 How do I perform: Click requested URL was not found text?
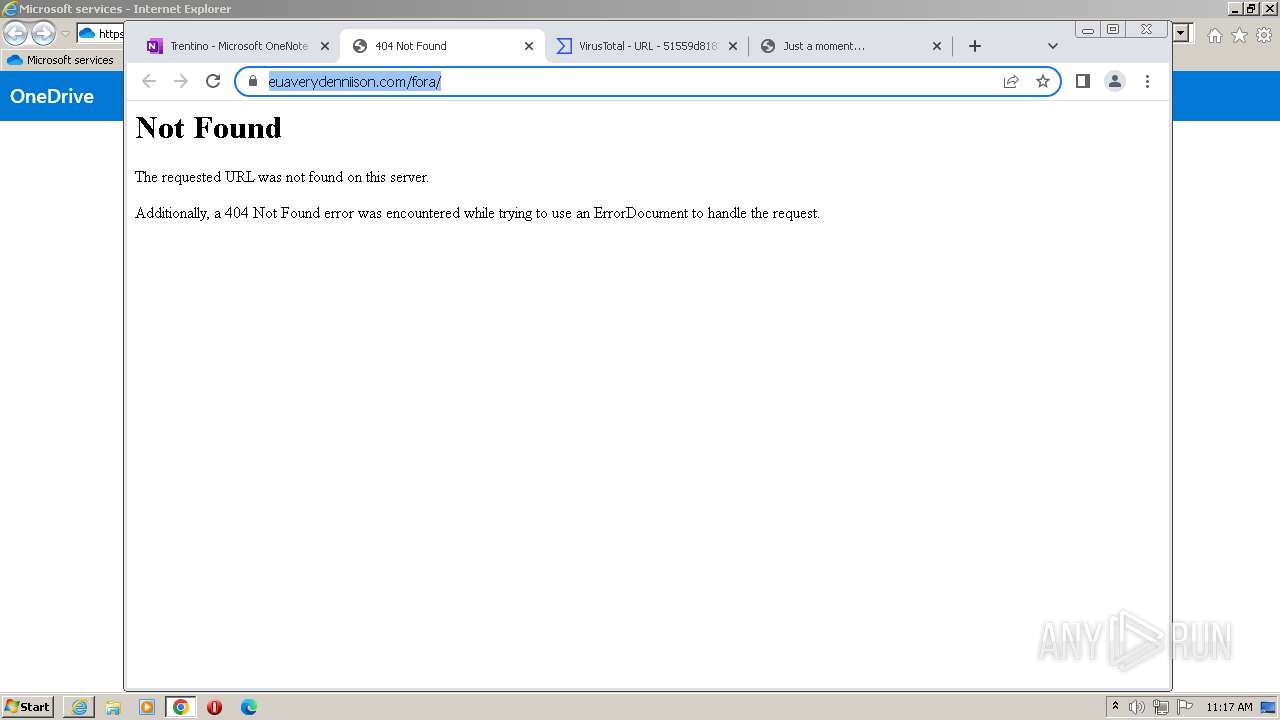point(282,177)
